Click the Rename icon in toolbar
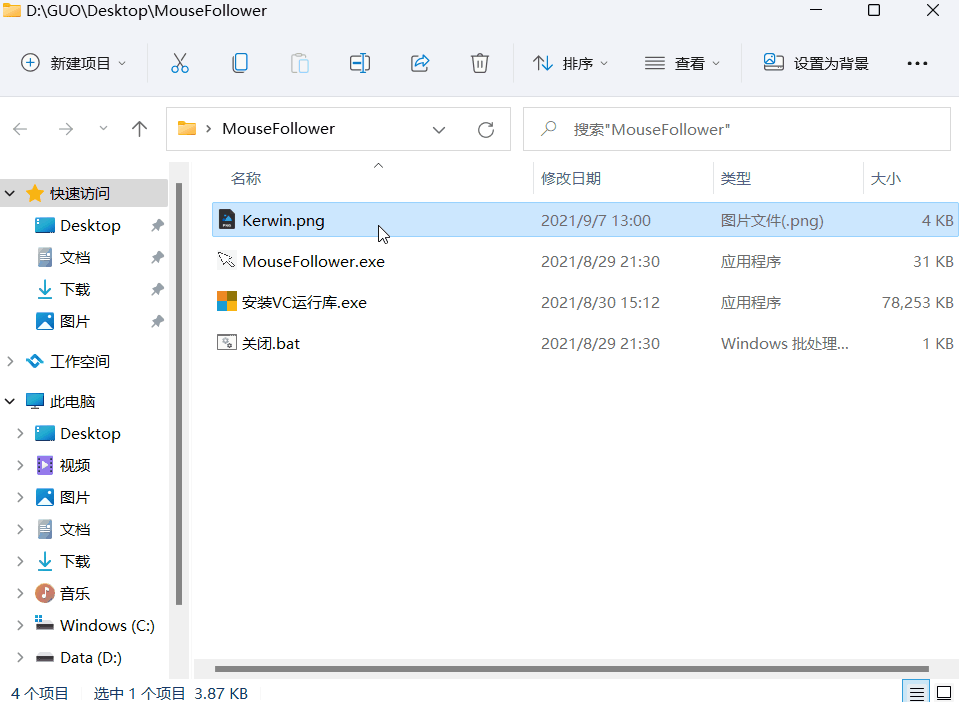 click(x=360, y=63)
